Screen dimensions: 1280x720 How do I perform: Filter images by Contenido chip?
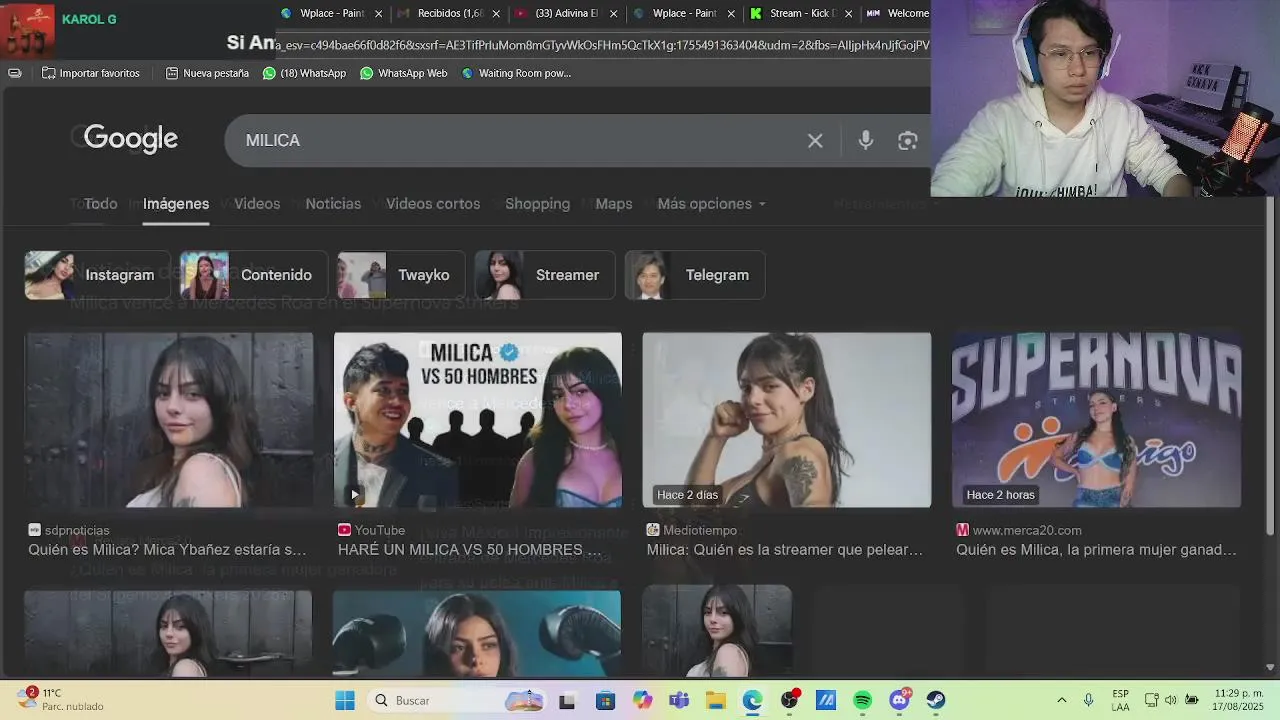(x=253, y=275)
